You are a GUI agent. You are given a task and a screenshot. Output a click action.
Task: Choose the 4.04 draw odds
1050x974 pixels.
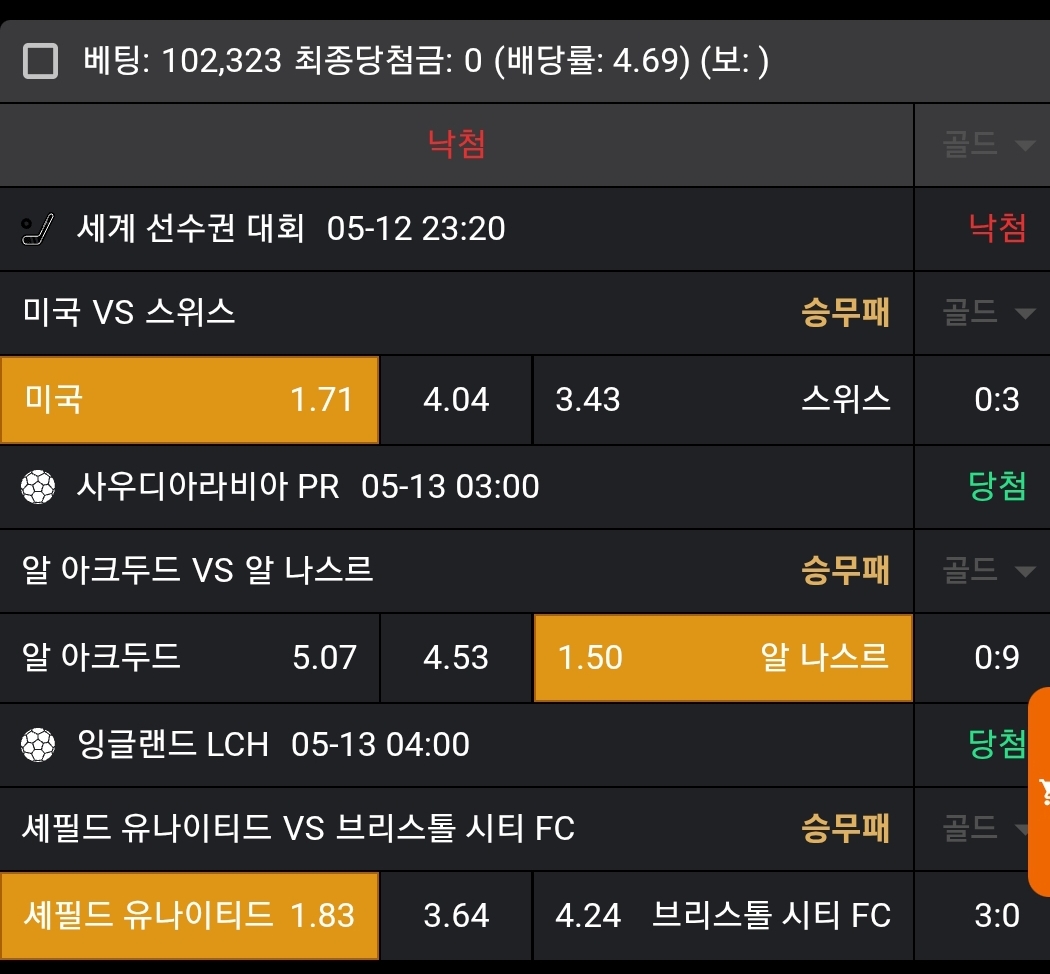click(456, 400)
